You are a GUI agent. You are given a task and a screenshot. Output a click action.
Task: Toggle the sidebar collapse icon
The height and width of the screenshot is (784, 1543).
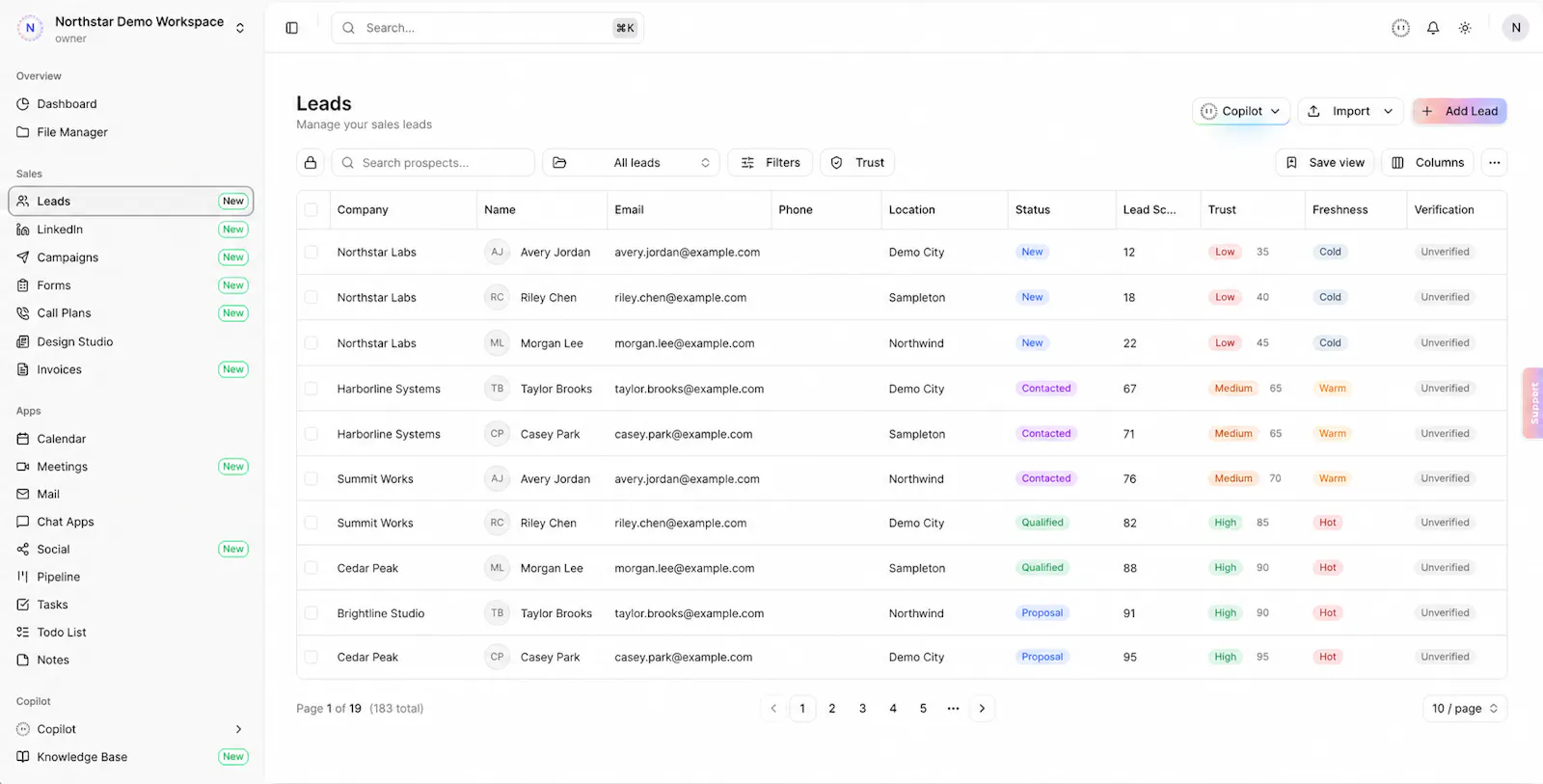(292, 28)
